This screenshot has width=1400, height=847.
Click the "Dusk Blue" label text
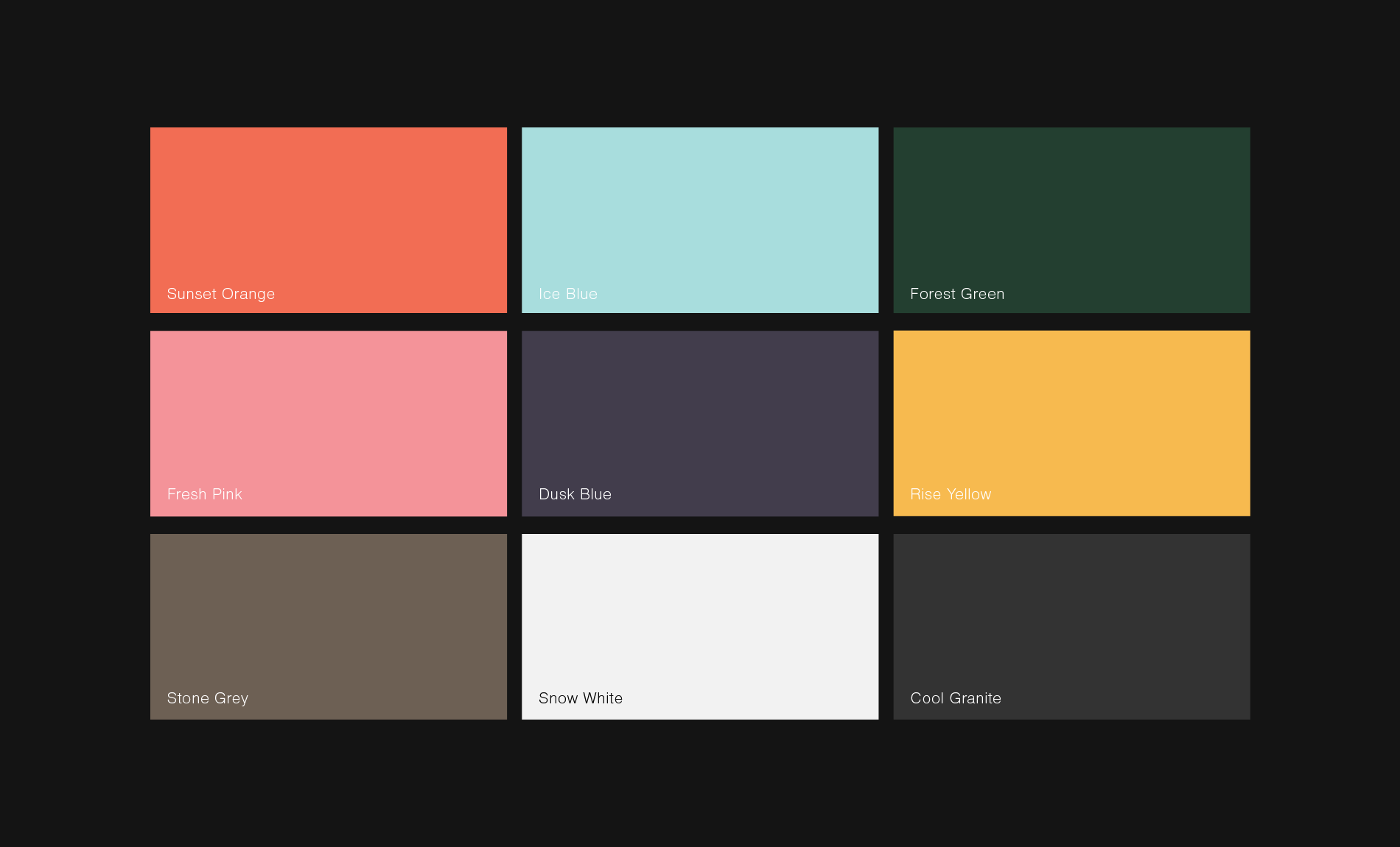(575, 494)
